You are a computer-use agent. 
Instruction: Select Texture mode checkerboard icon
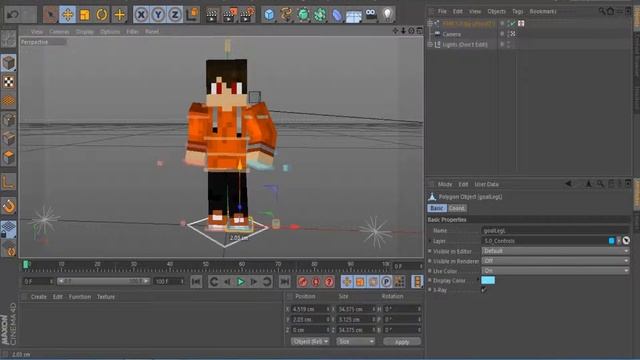pos(9,82)
